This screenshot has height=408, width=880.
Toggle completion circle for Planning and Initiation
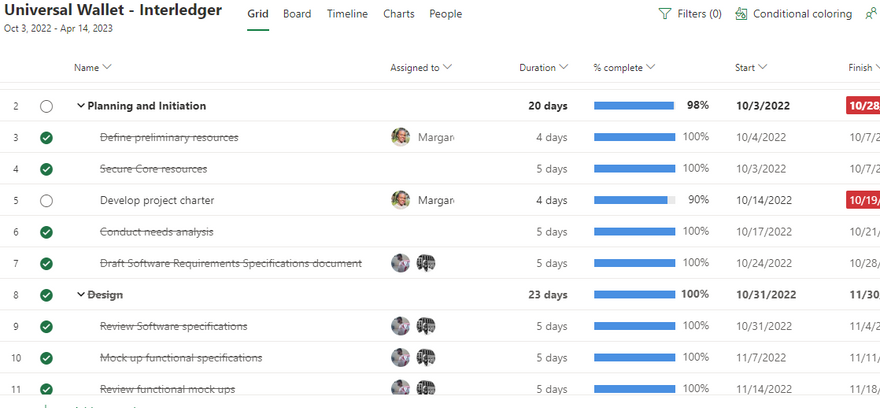point(46,106)
